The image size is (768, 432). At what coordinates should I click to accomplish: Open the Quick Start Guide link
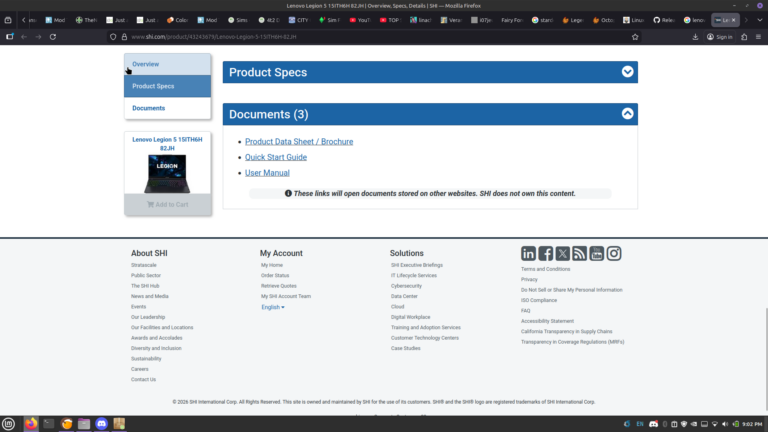[x=276, y=157]
